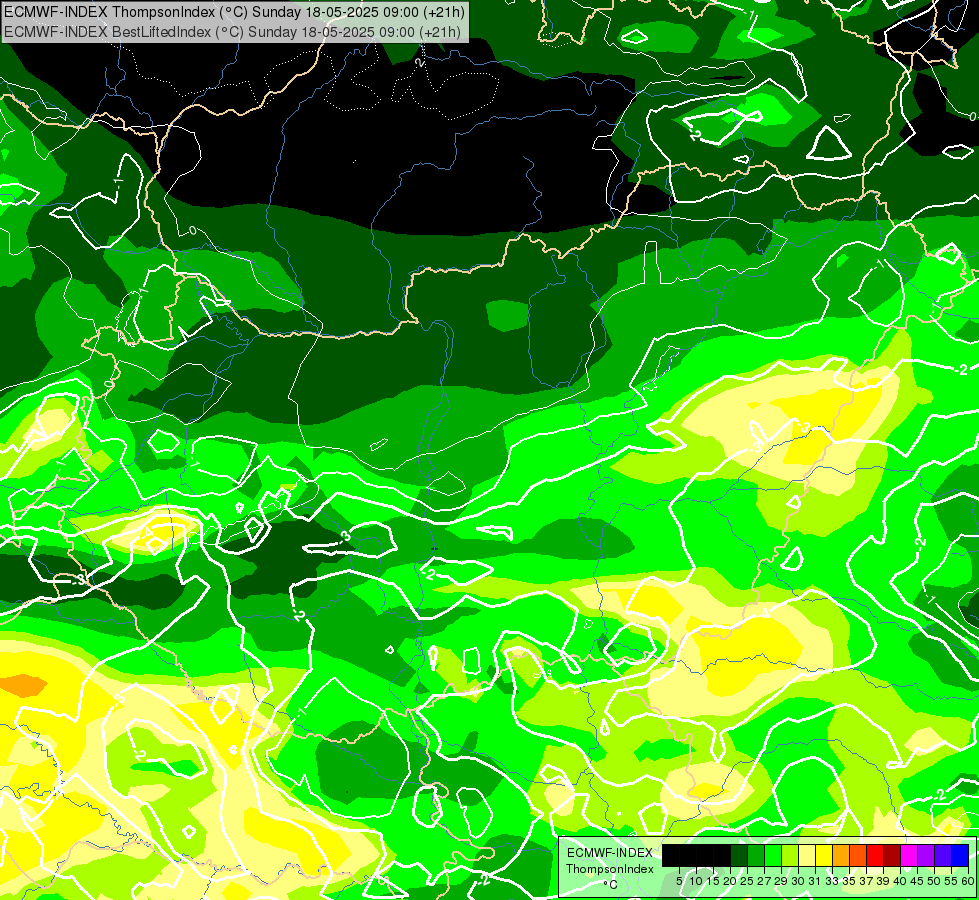This screenshot has height=900, width=979.
Task: Click the legend scale value 35
Action: click(x=849, y=881)
